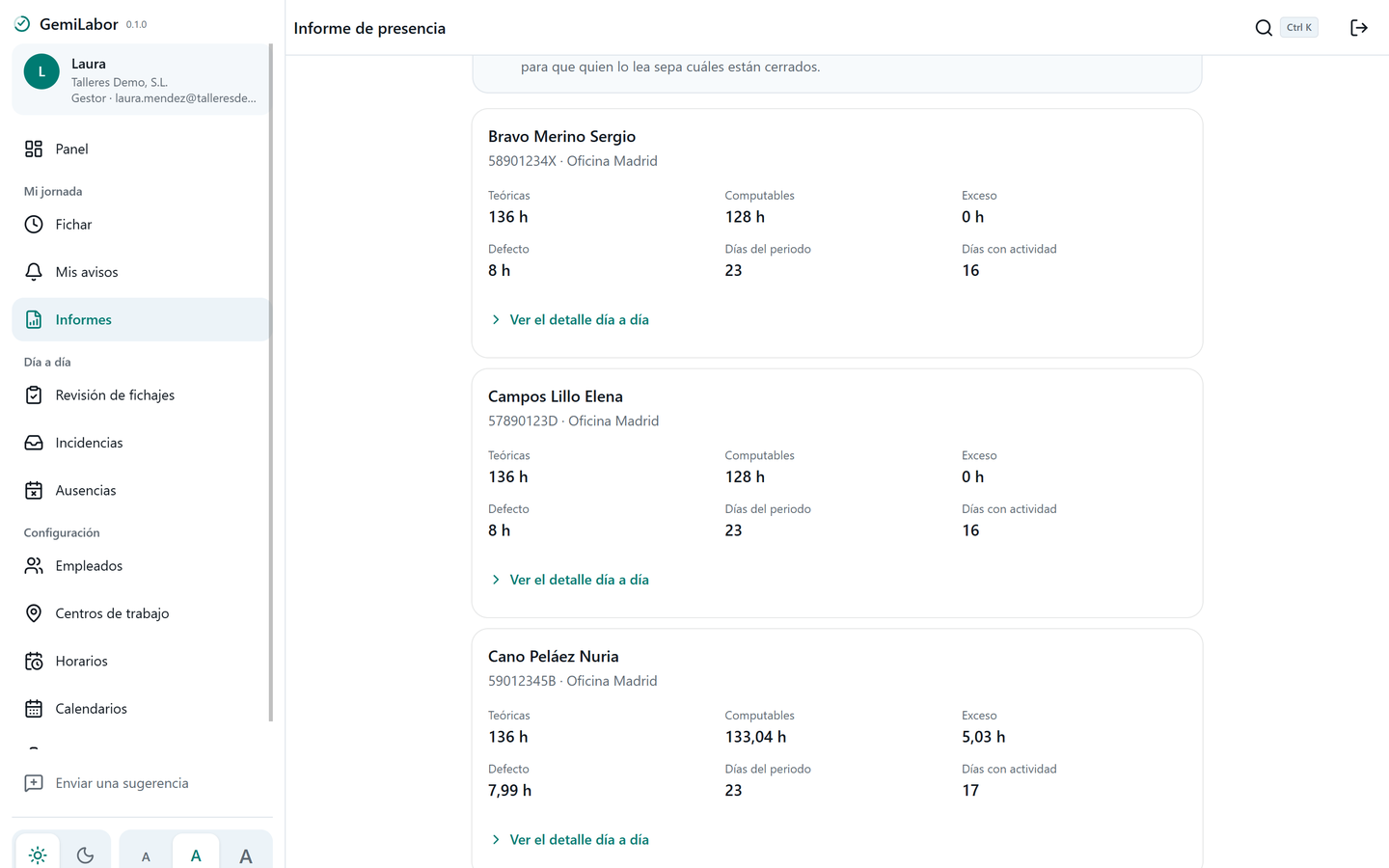The image size is (1389, 868).
Task: Open Empleados in the sidebar
Action: (x=141, y=565)
